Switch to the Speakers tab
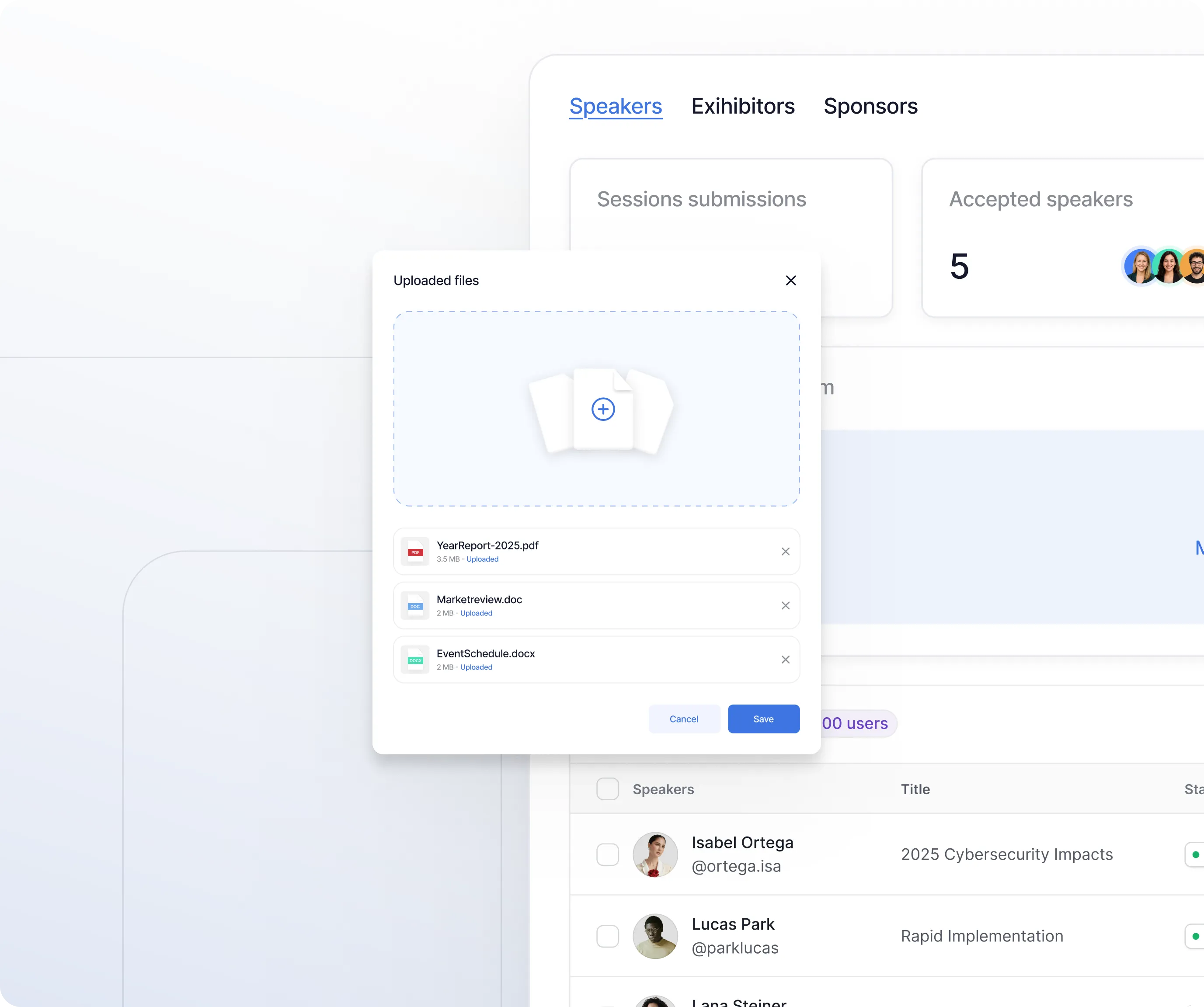The height and width of the screenshot is (1007, 1204). point(615,107)
